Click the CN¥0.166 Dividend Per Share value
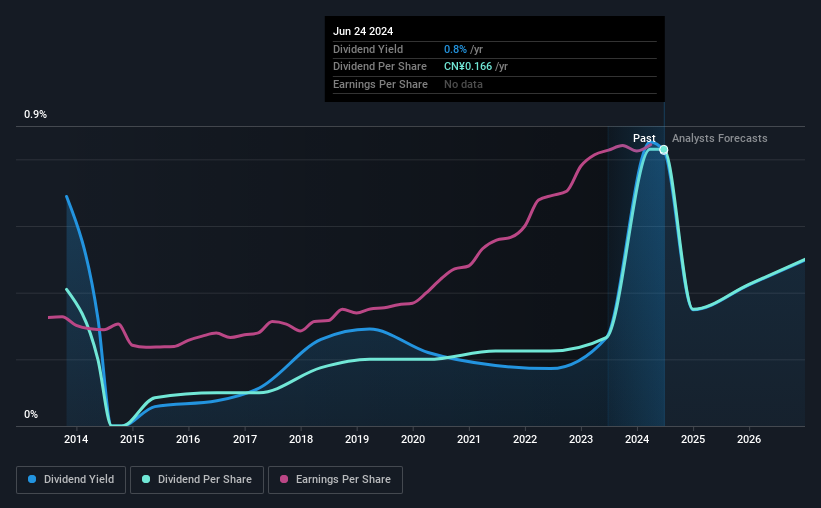The width and height of the screenshot is (821, 508). (468, 67)
